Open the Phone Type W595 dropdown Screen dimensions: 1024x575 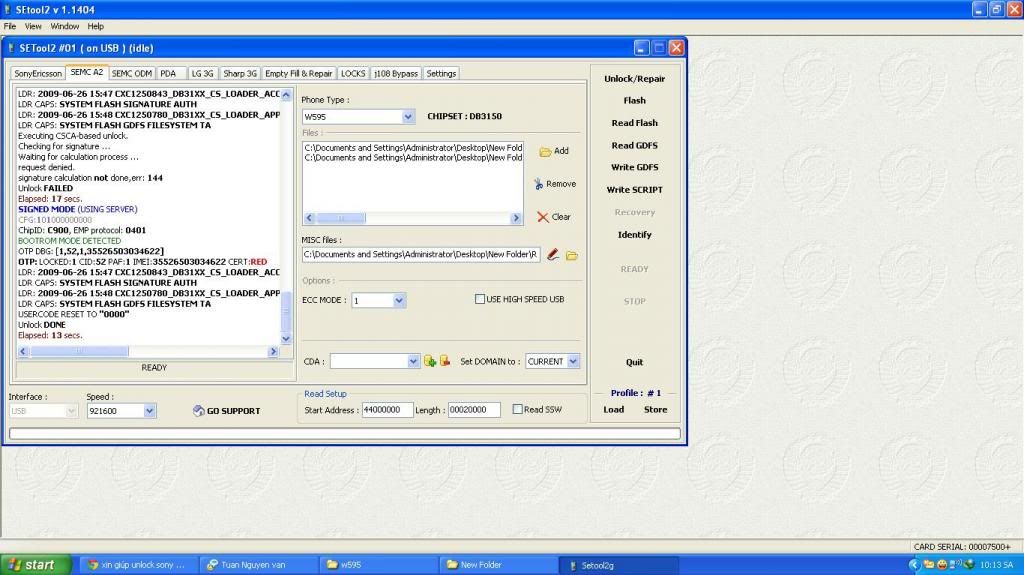click(x=408, y=117)
